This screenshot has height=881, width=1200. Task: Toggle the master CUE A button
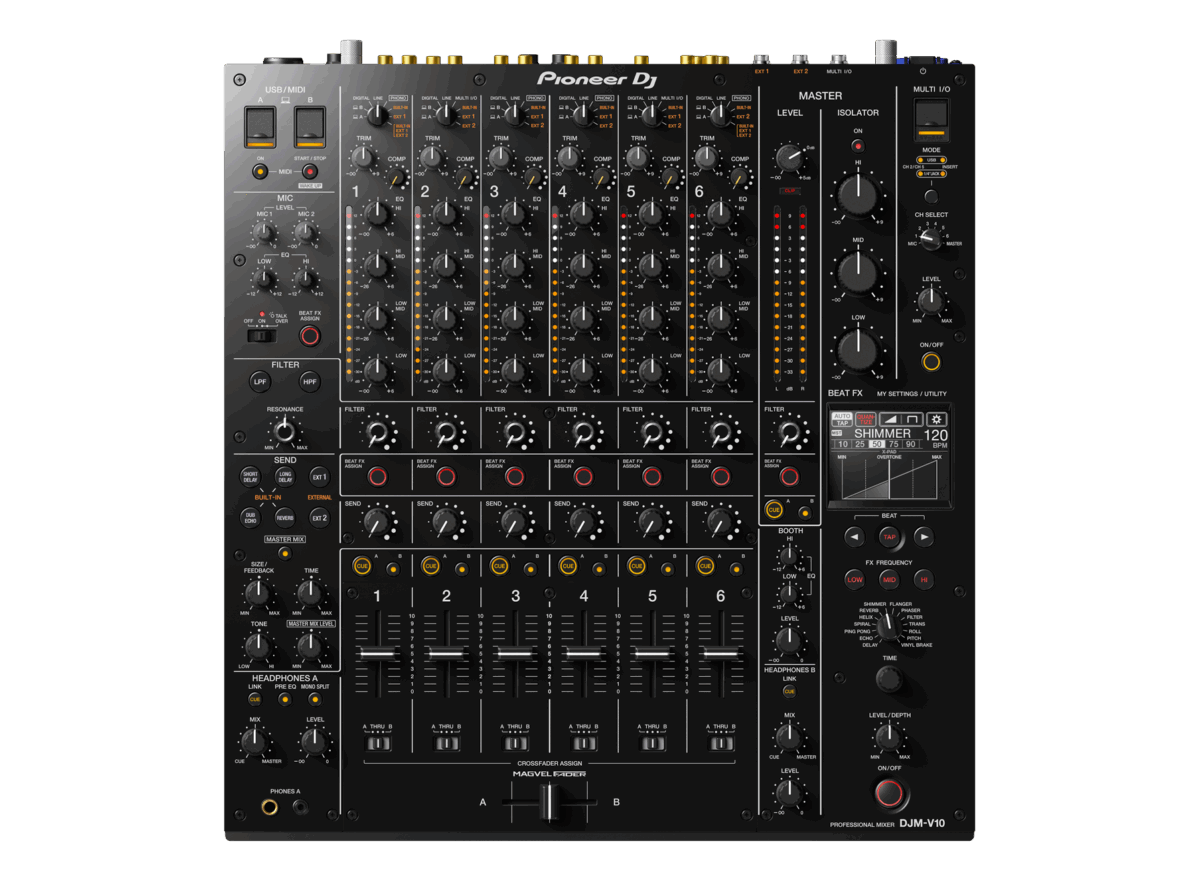click(774, 509)
